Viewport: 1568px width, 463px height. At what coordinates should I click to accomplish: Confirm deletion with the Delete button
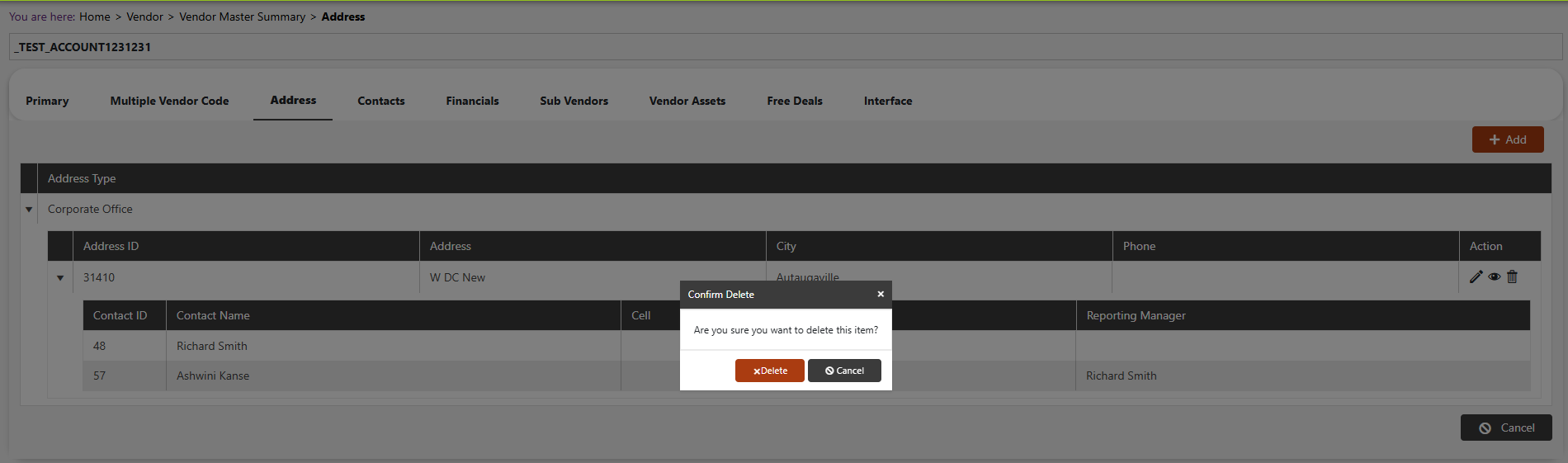click(770, 371)
